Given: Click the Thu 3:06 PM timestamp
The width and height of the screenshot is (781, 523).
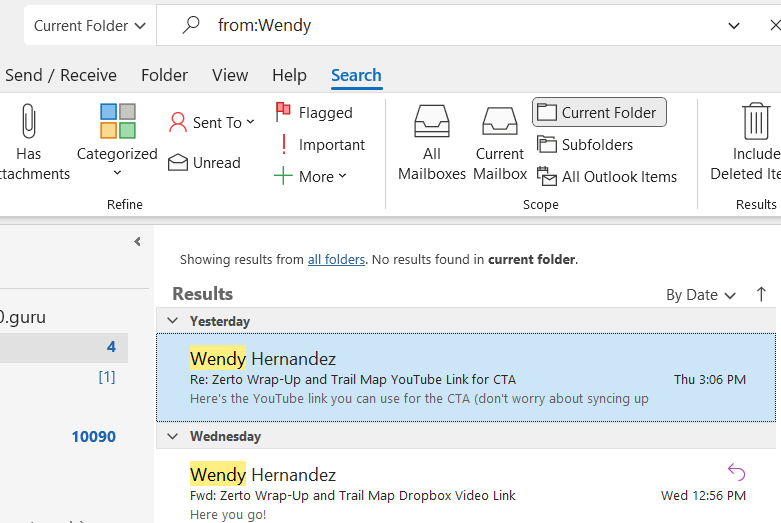Looking at the screenshot, I should coord(710,380).
